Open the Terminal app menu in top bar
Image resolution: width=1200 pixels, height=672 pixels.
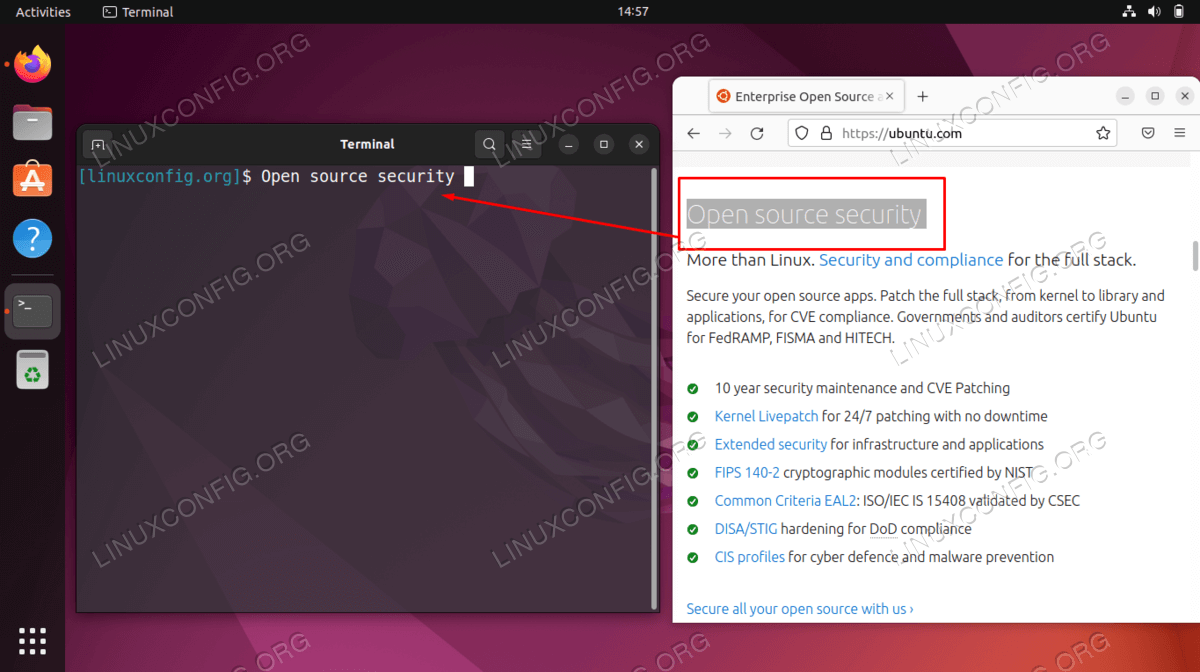pos(138,12)
